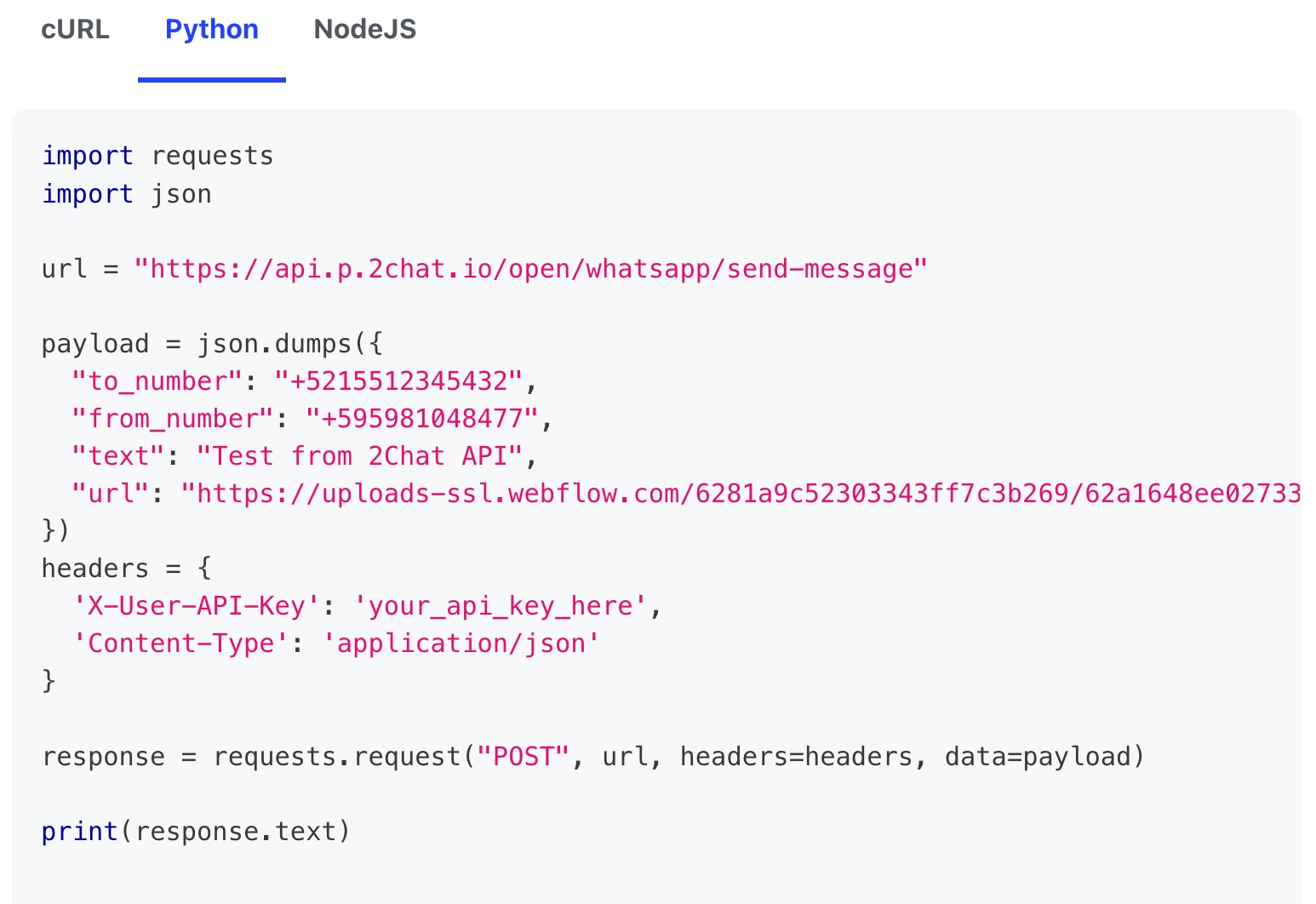
Task: Click the "from_number" key in payload
Action: 173,419
